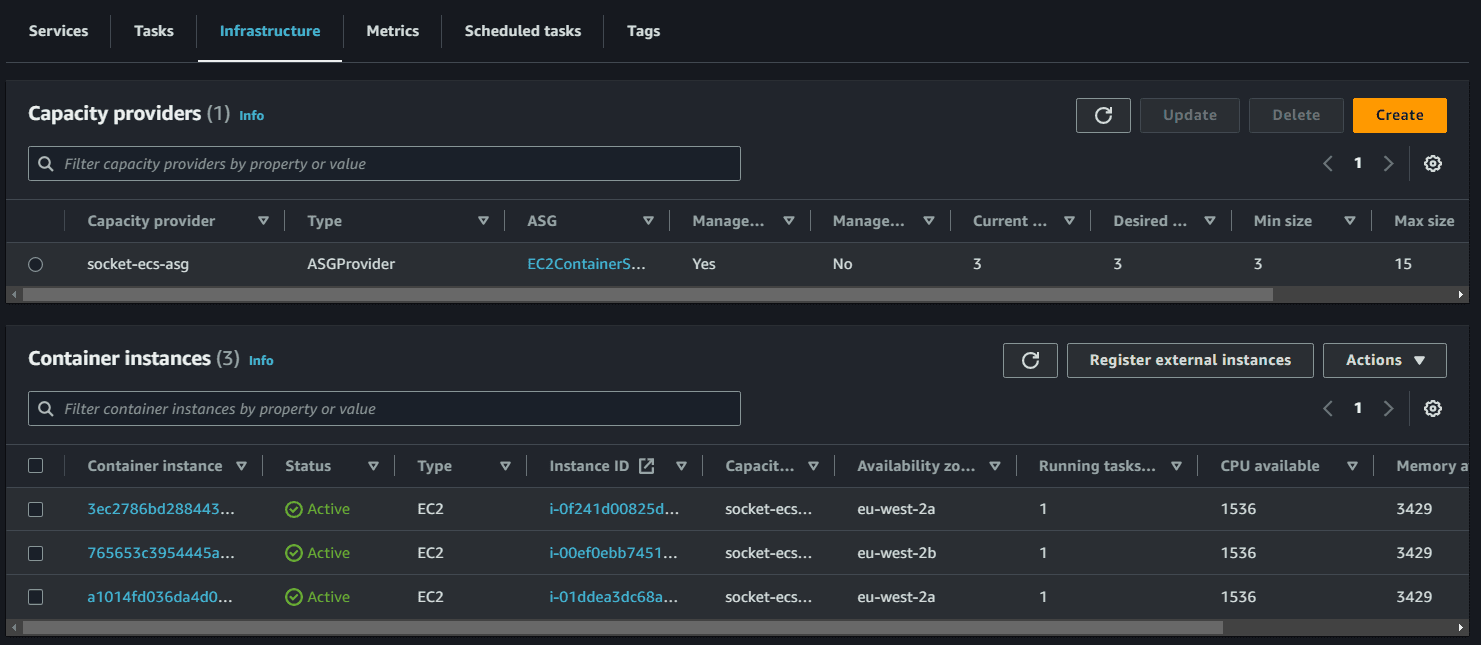
Task: Open Container instances column preferences gear
Action: (1433, 408)
